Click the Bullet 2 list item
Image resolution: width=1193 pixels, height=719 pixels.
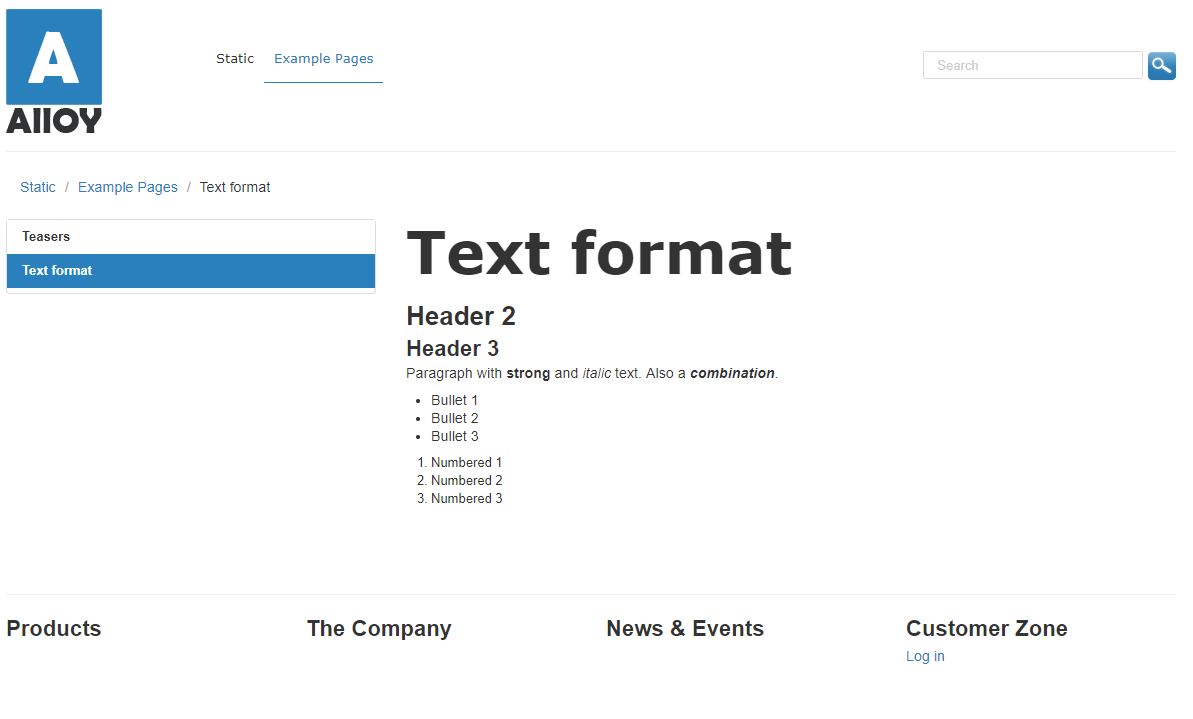tap(455, 419)
